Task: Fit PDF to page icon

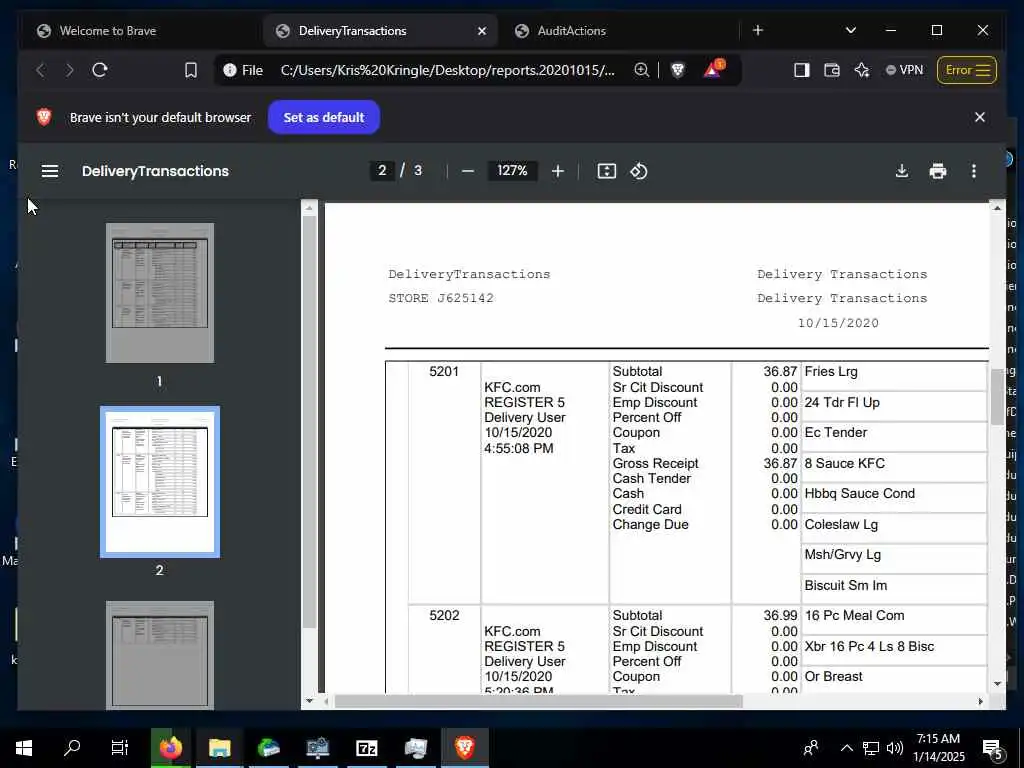Action: click(607, 171)
